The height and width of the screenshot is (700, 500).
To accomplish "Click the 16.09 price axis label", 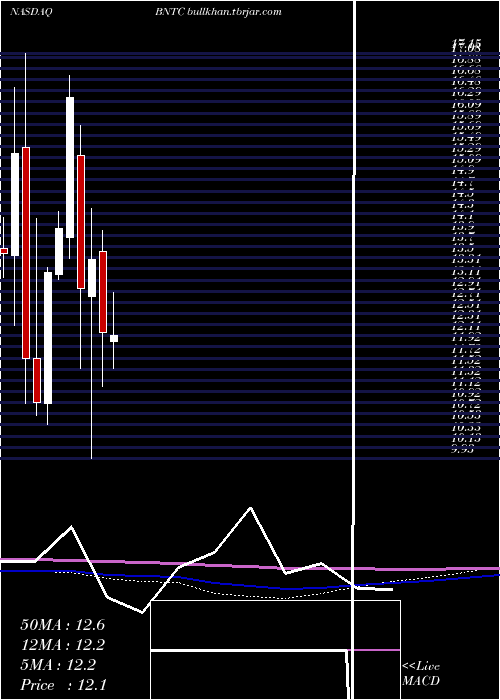I will click(x=466, y=104).
